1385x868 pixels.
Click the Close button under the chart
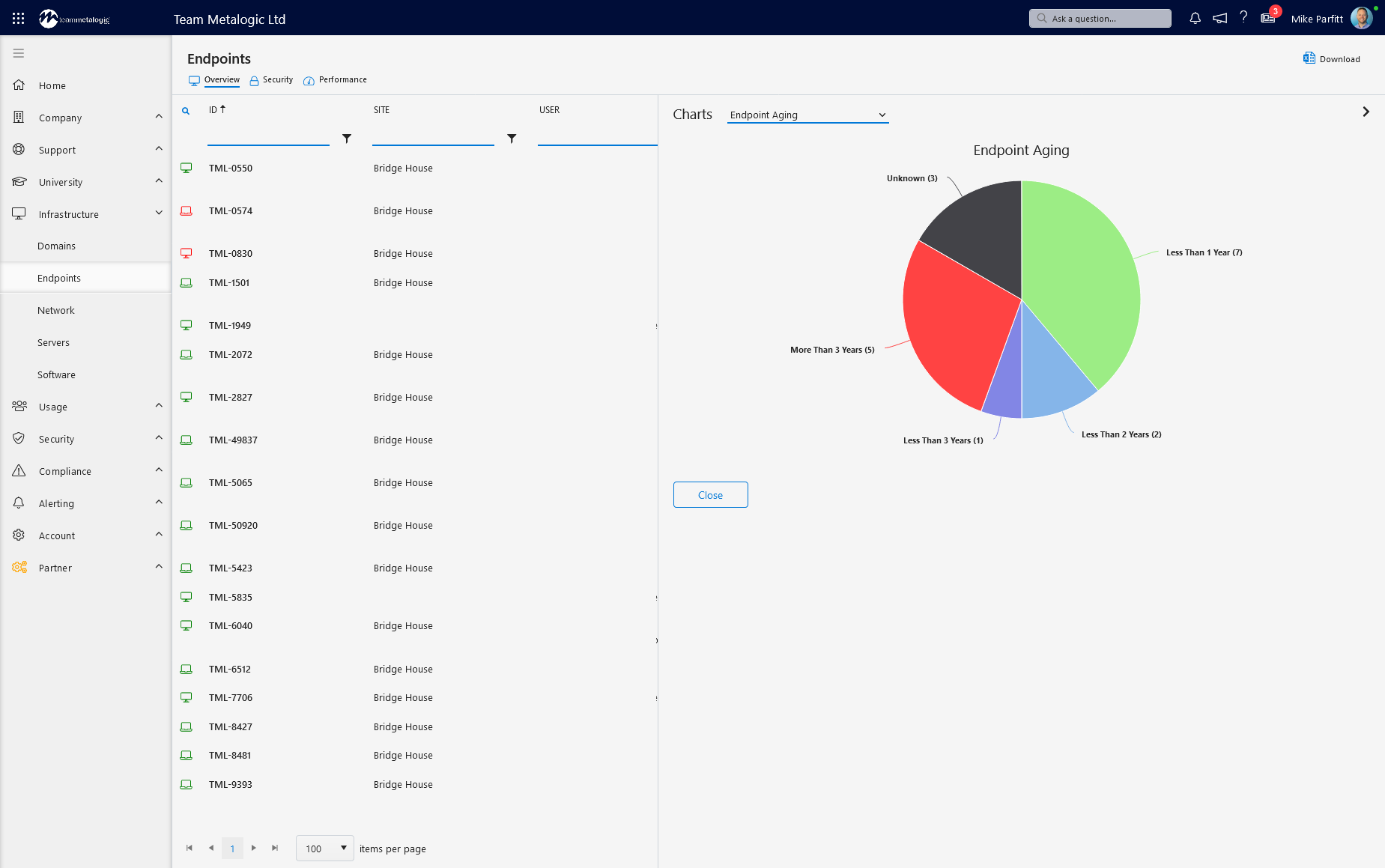(711, 495)
